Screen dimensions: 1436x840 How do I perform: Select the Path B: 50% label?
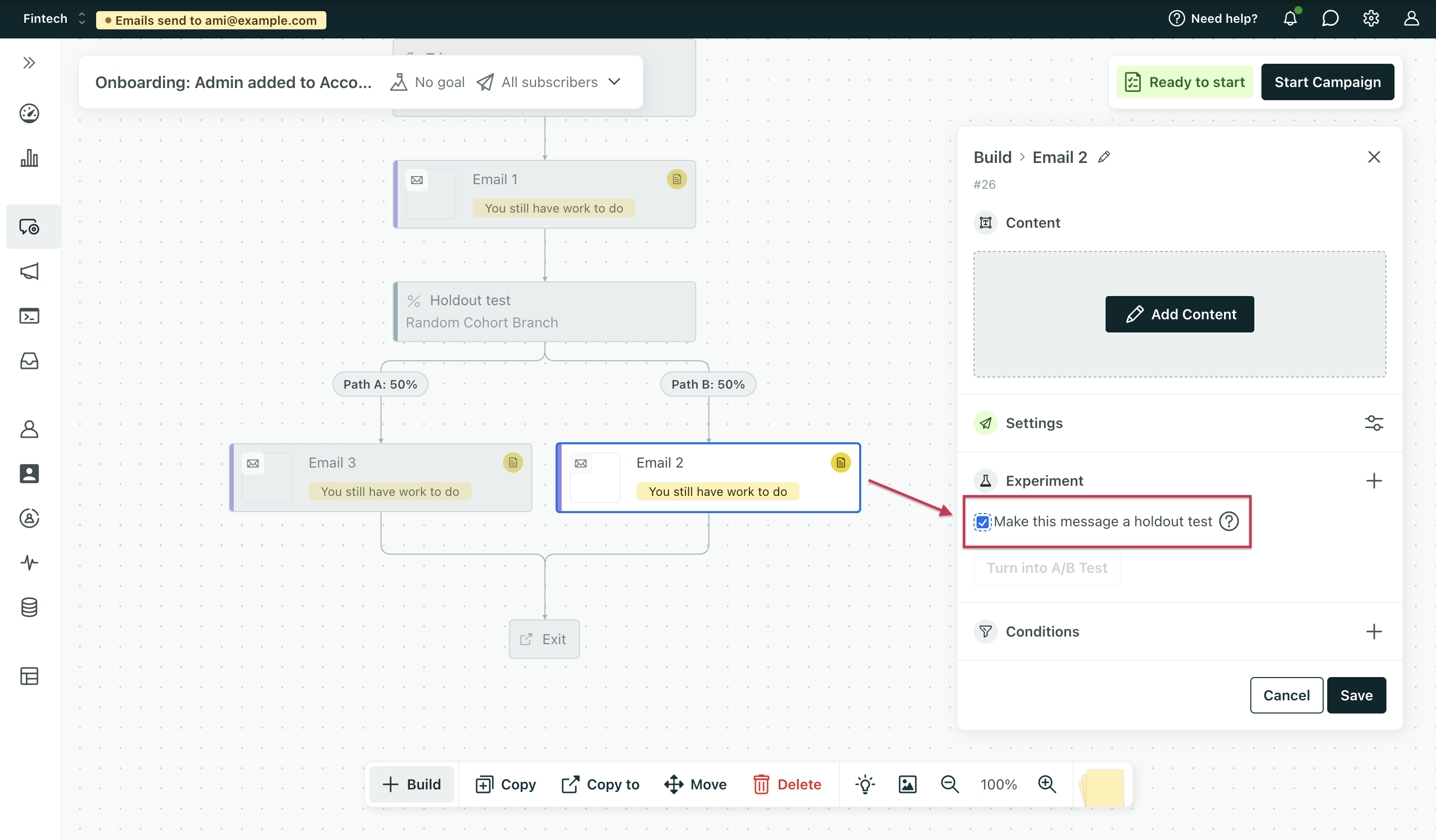[x=708, y=384]
